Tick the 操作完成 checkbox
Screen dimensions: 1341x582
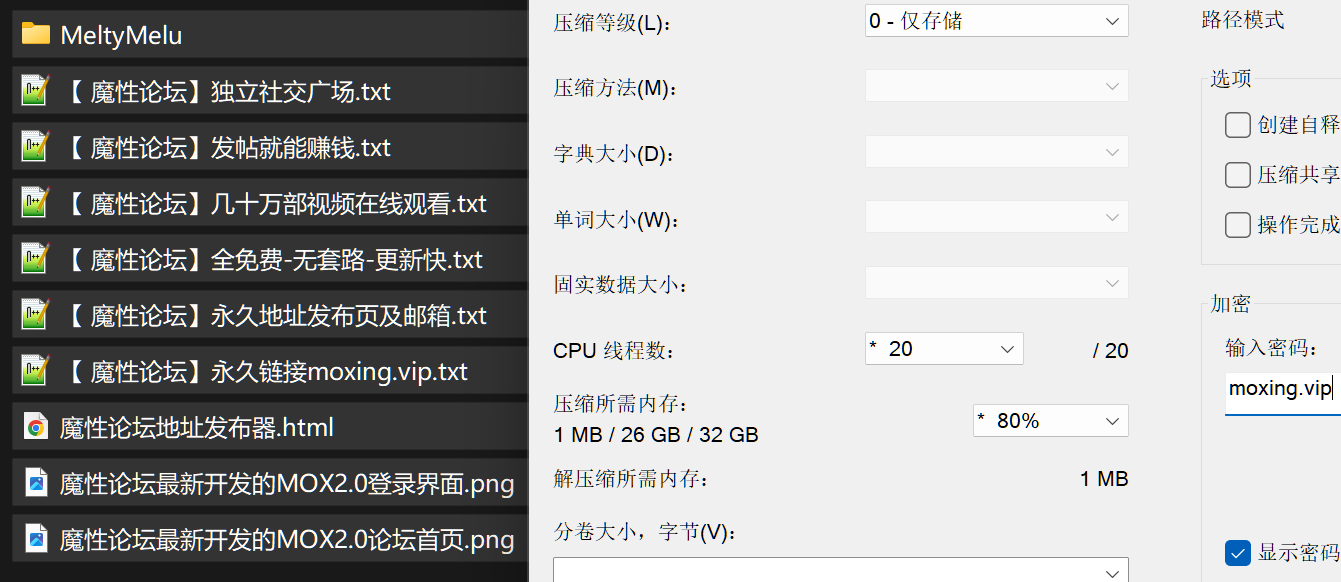coord(1238,224)
